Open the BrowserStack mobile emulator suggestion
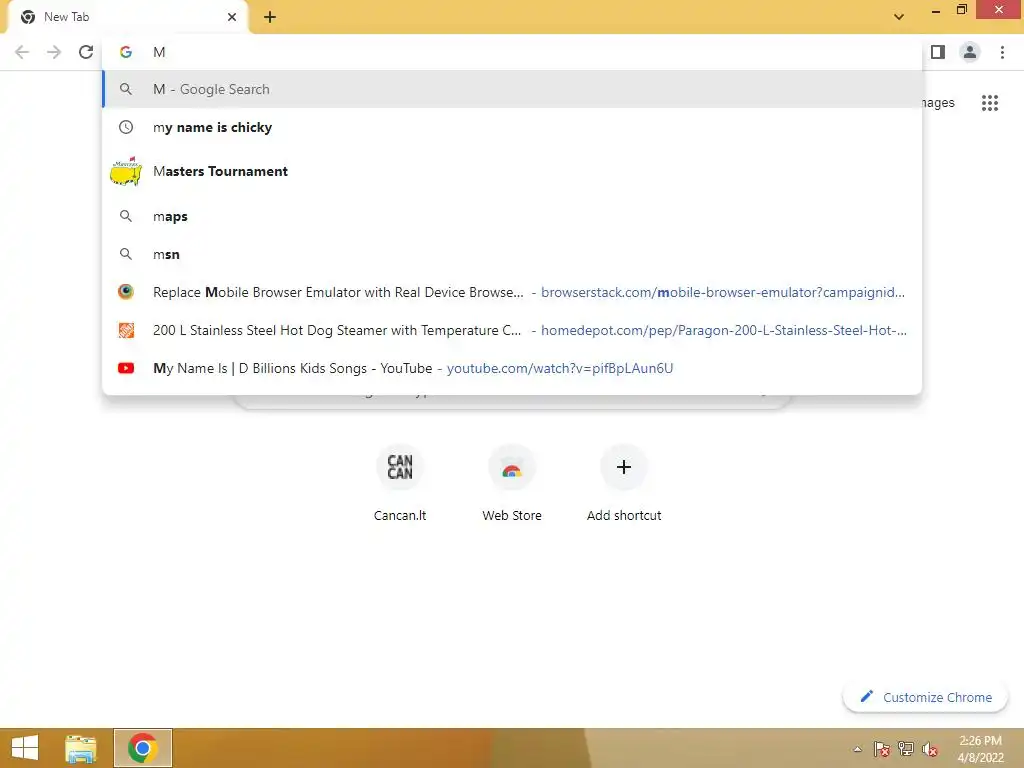The width and height of the screenshot is (1024, 768). pos(512,292)
